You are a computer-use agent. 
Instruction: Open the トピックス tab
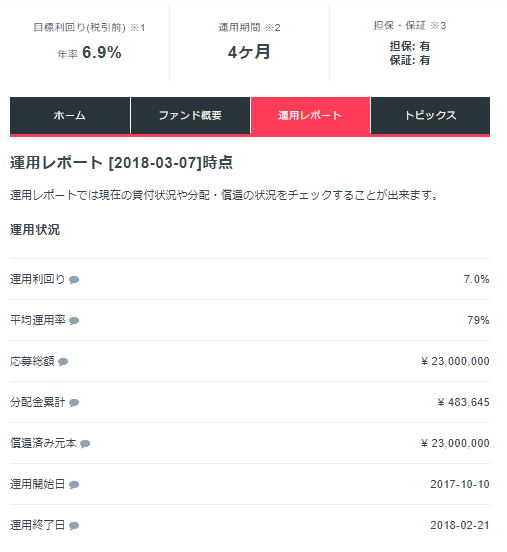430,115
